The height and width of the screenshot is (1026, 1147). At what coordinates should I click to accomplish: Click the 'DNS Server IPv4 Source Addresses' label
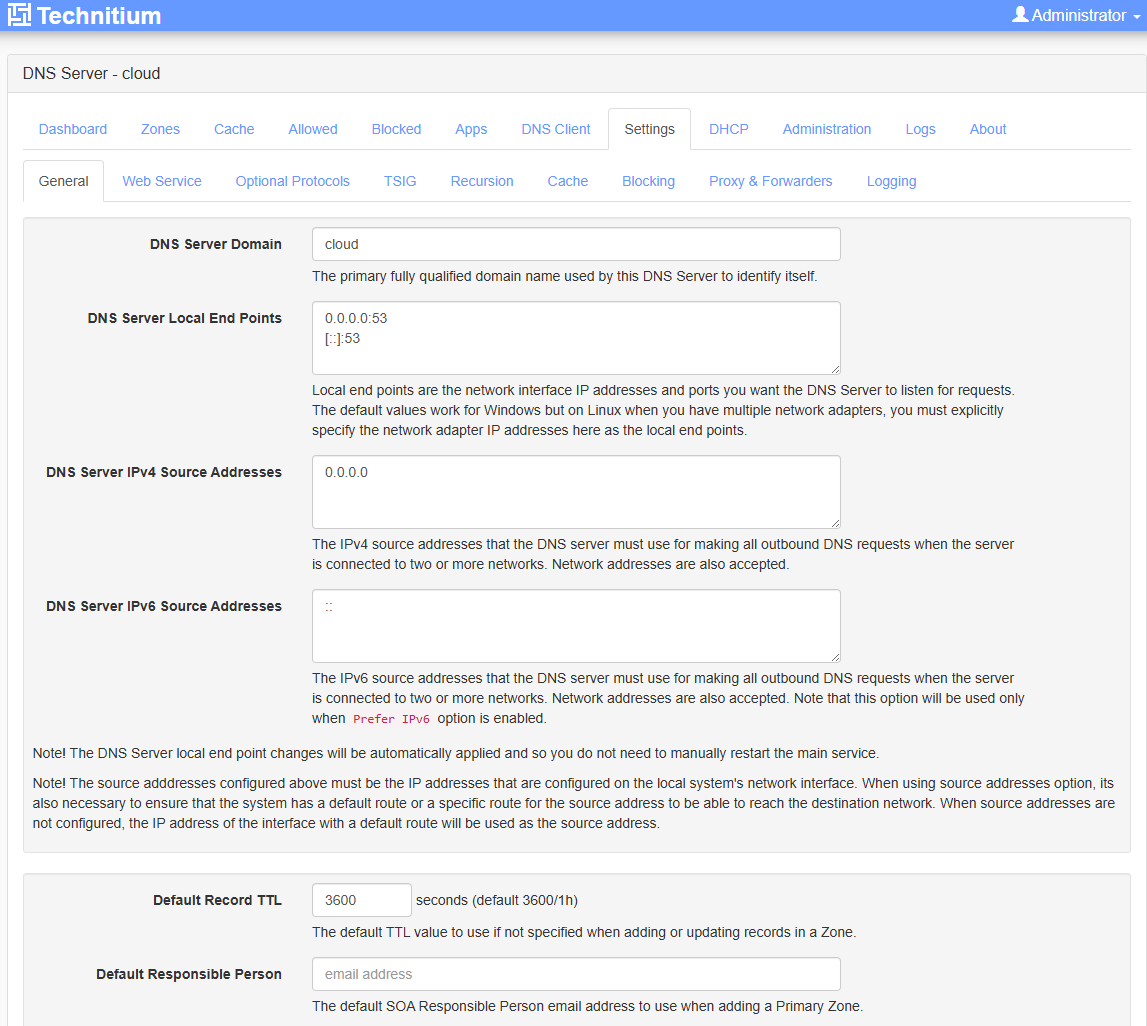click(164, 472)
